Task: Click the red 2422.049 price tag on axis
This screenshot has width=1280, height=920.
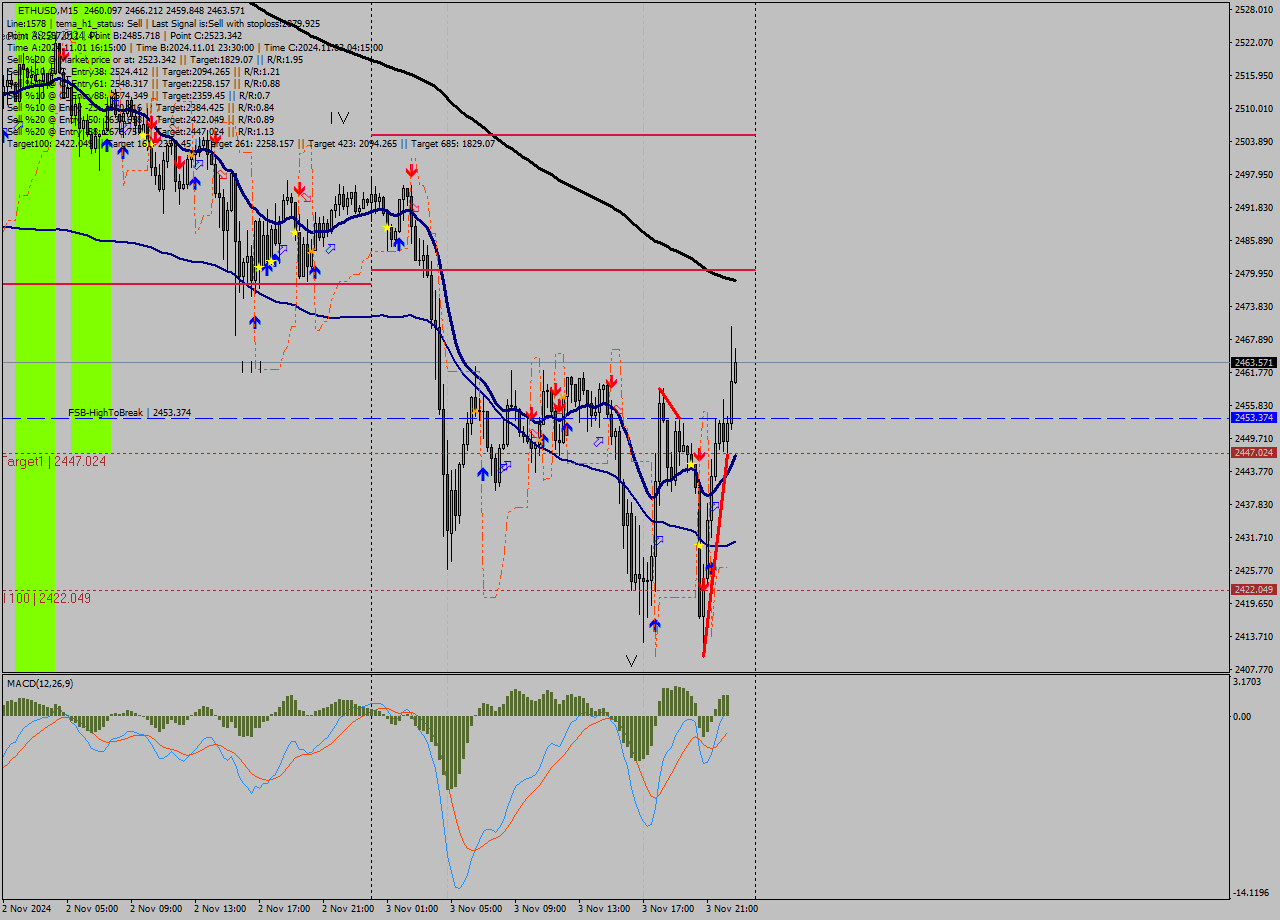Action: tap(1253, 589)
